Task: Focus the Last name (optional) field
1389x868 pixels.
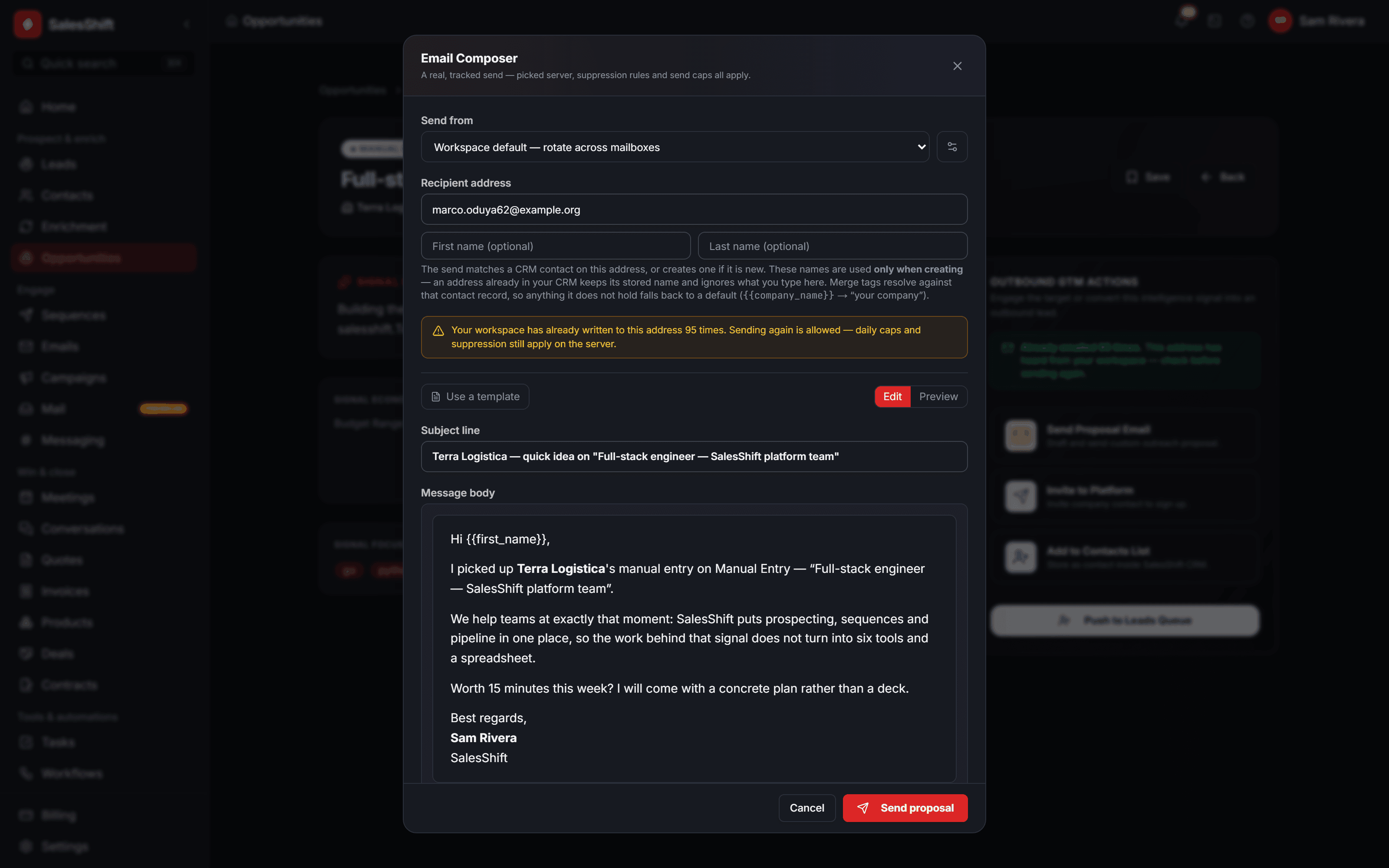Action: tap(832, 246)
